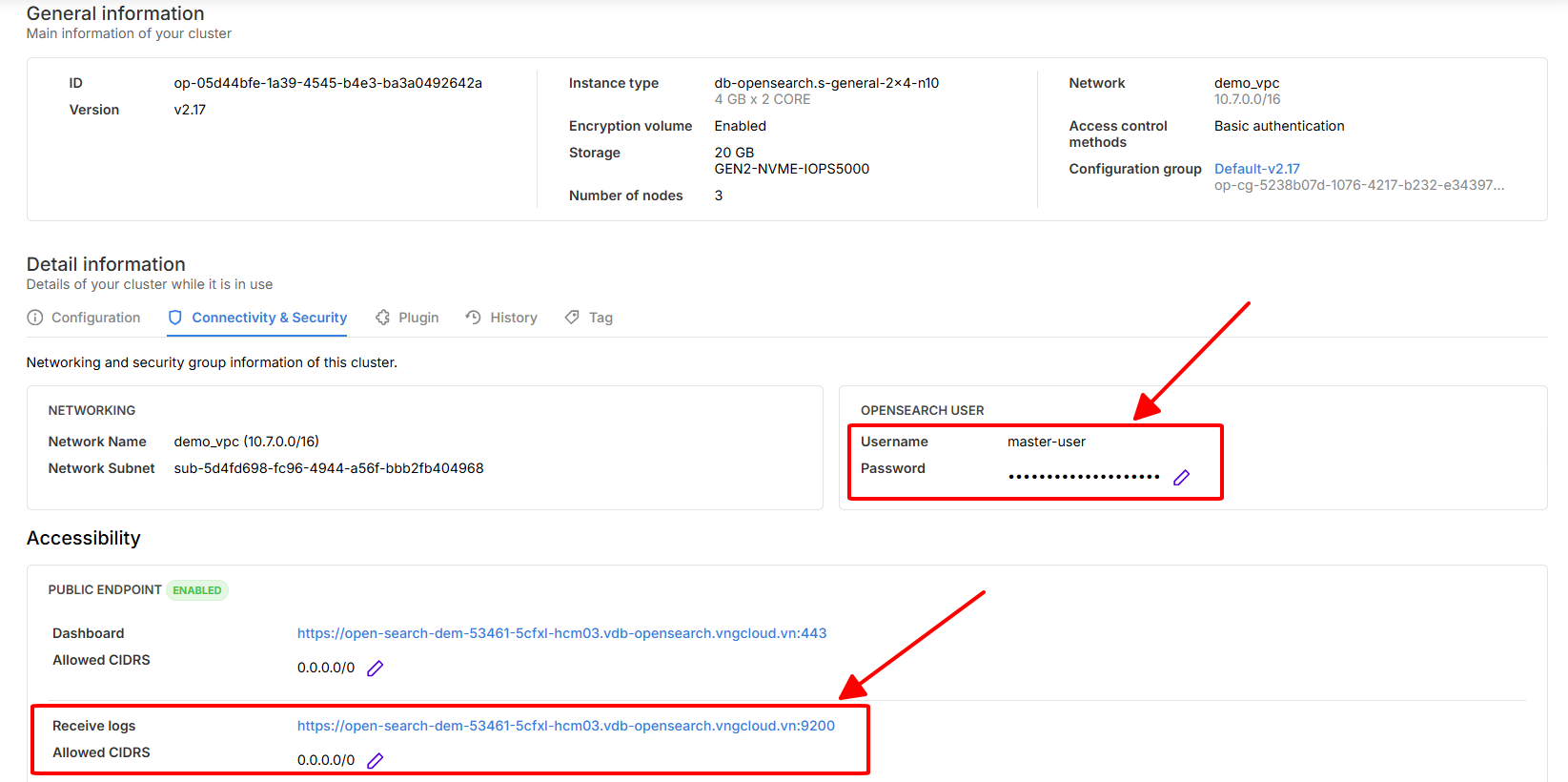
Task: Open the Plugin tab
Action: click(418, 318)
